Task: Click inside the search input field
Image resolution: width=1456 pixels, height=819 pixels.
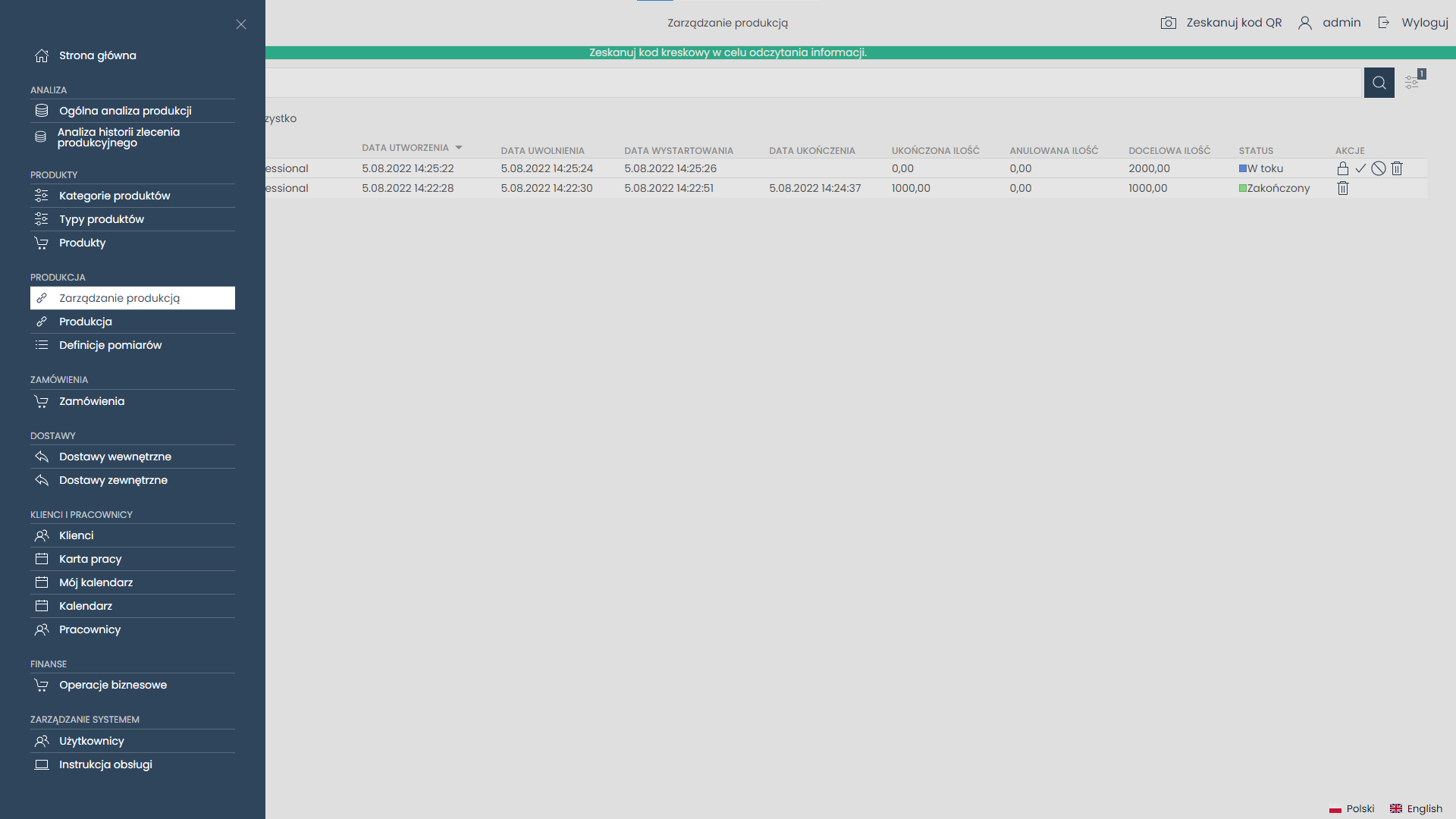Action: click(x=758, y=82)
